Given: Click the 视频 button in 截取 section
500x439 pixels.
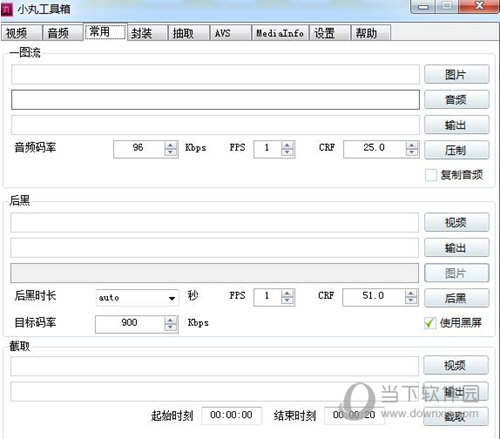Looking at the screenshot, I should pos(456,366).
